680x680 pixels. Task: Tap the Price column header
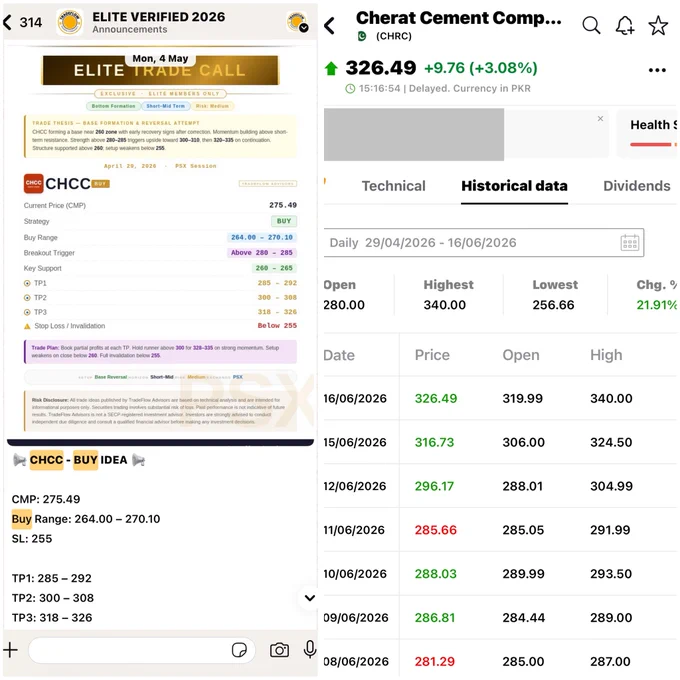click(432, 355)
